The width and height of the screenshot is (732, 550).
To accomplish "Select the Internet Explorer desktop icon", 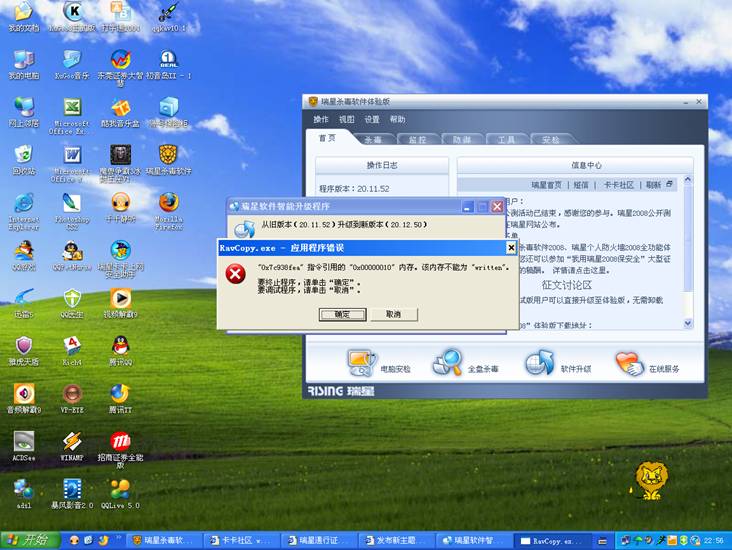I will click(24, 211).
